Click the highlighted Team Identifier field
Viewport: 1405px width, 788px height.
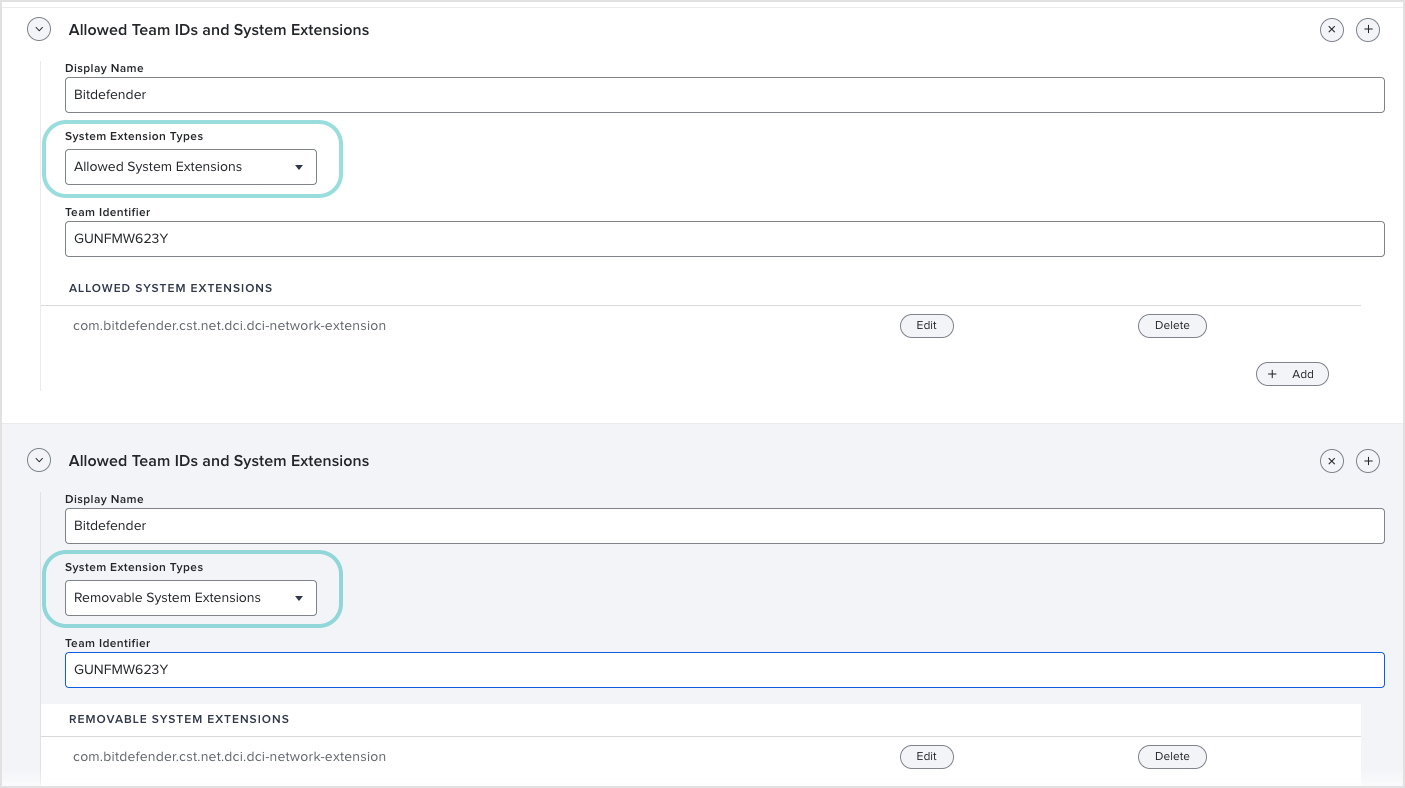point(400,669)
